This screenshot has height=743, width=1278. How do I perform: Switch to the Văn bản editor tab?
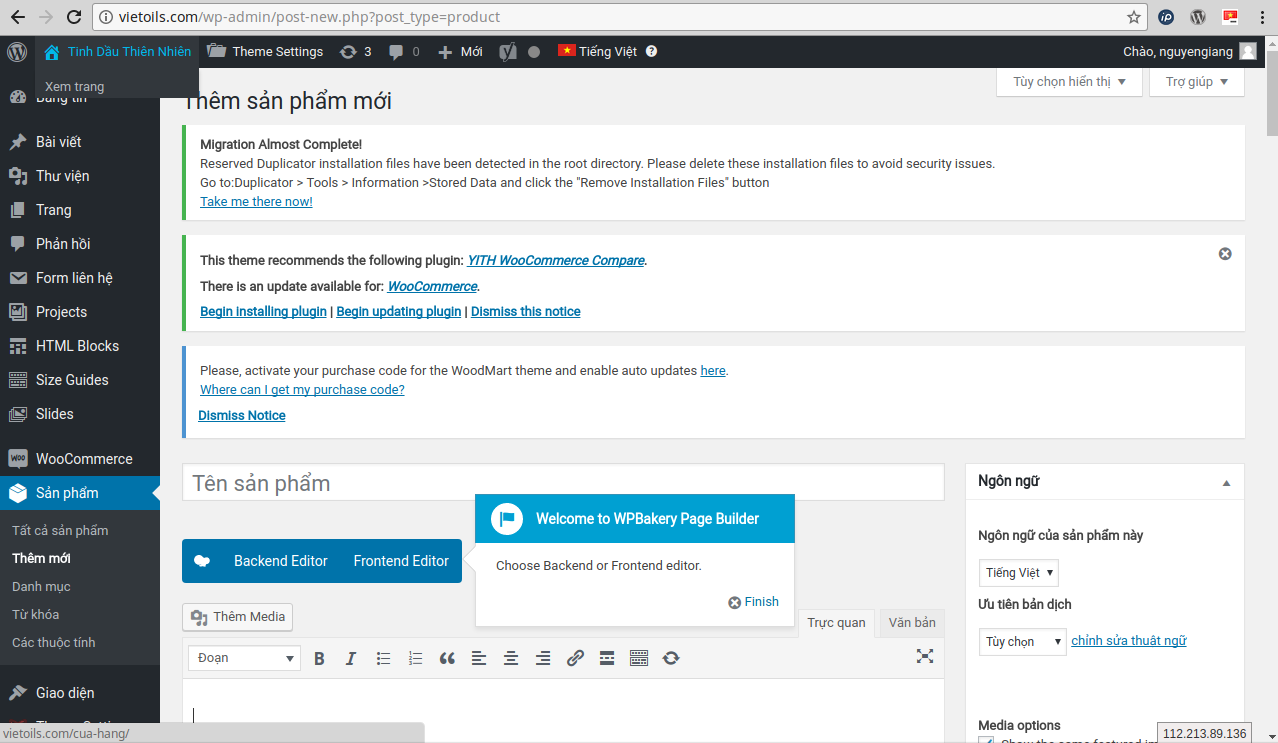coord(912,623)
